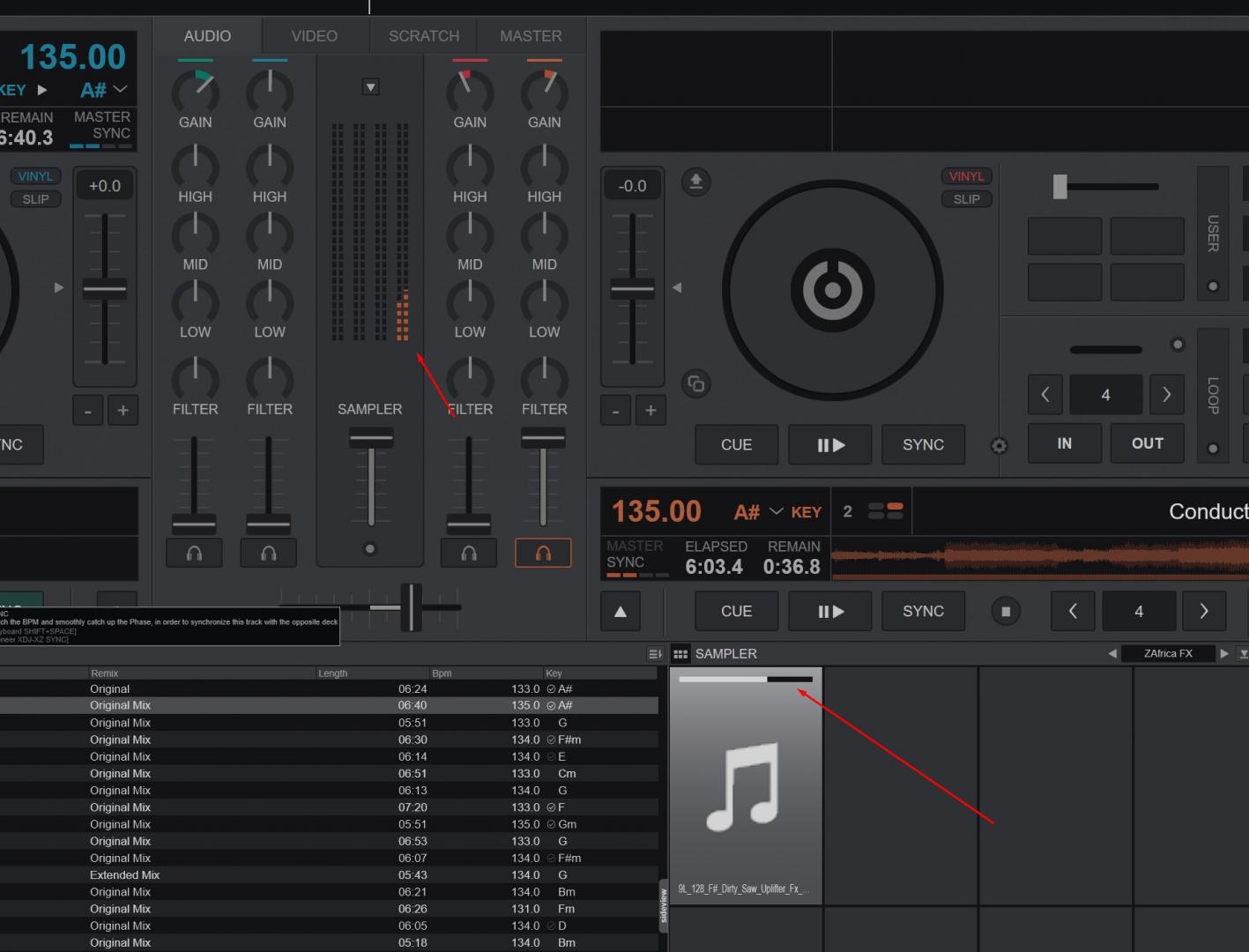The image size is (1249, 952).
Task: Click the SYNC button left of the round stop button
Action: [923, 611]
